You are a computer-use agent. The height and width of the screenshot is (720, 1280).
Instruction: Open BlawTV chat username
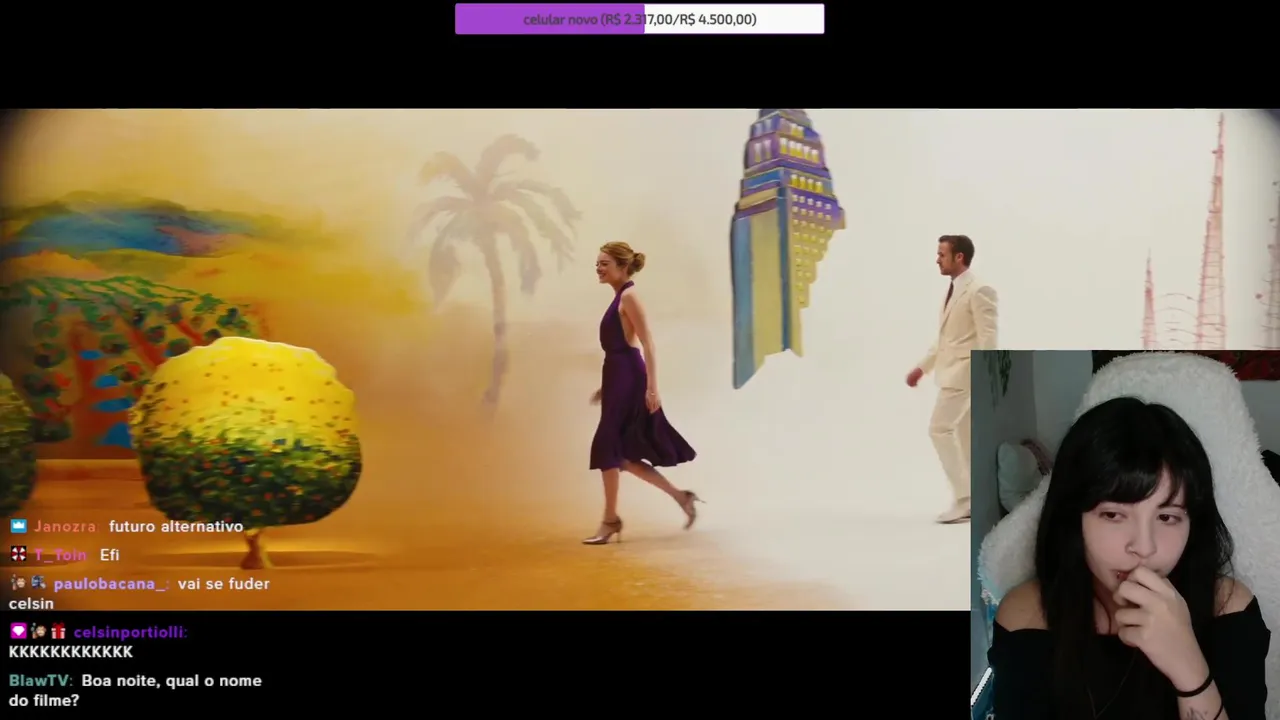(41, 681)
